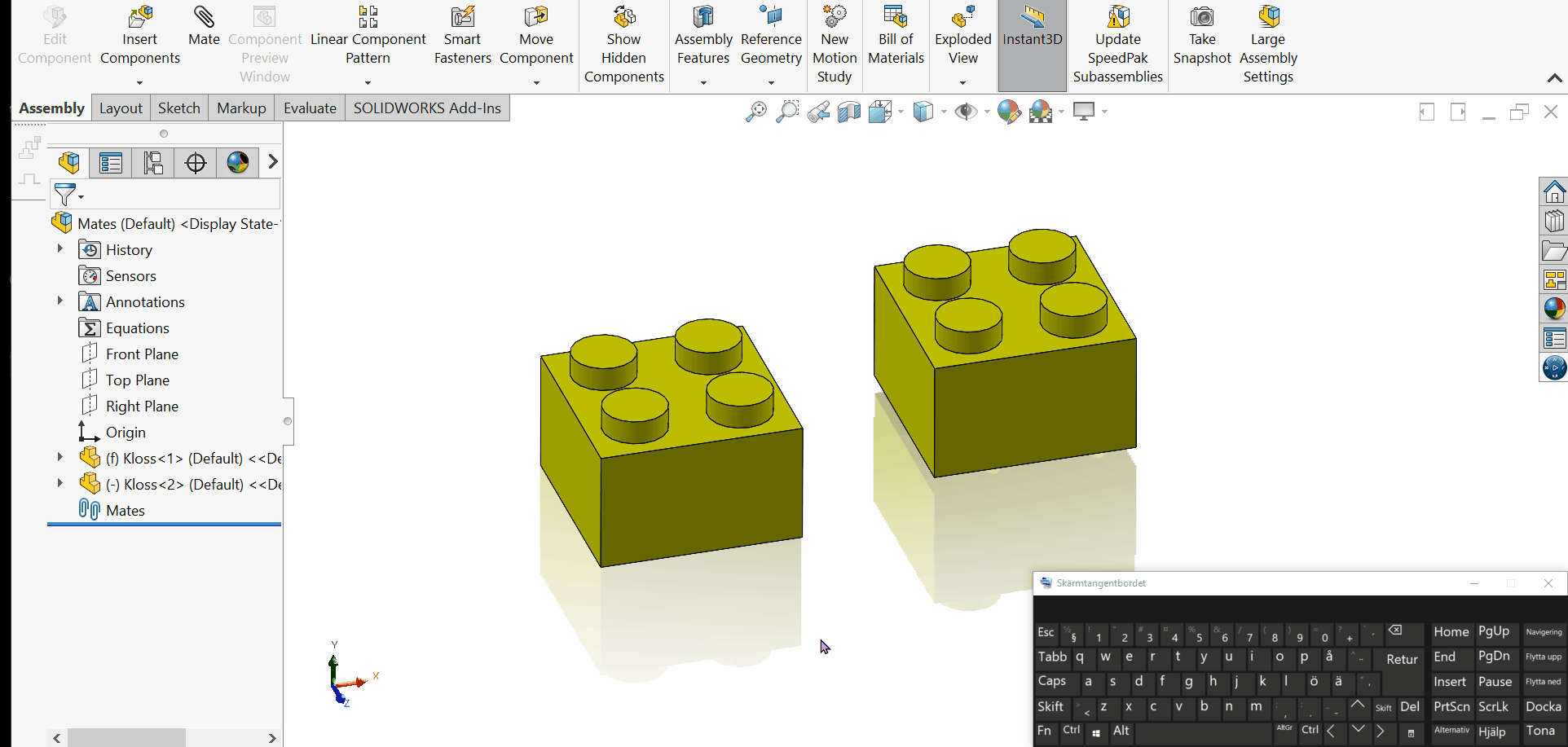Image resolution: width=1568 pixels, height=747 pixels.
Task: Expand the History tree node
Action: (59, 249)
